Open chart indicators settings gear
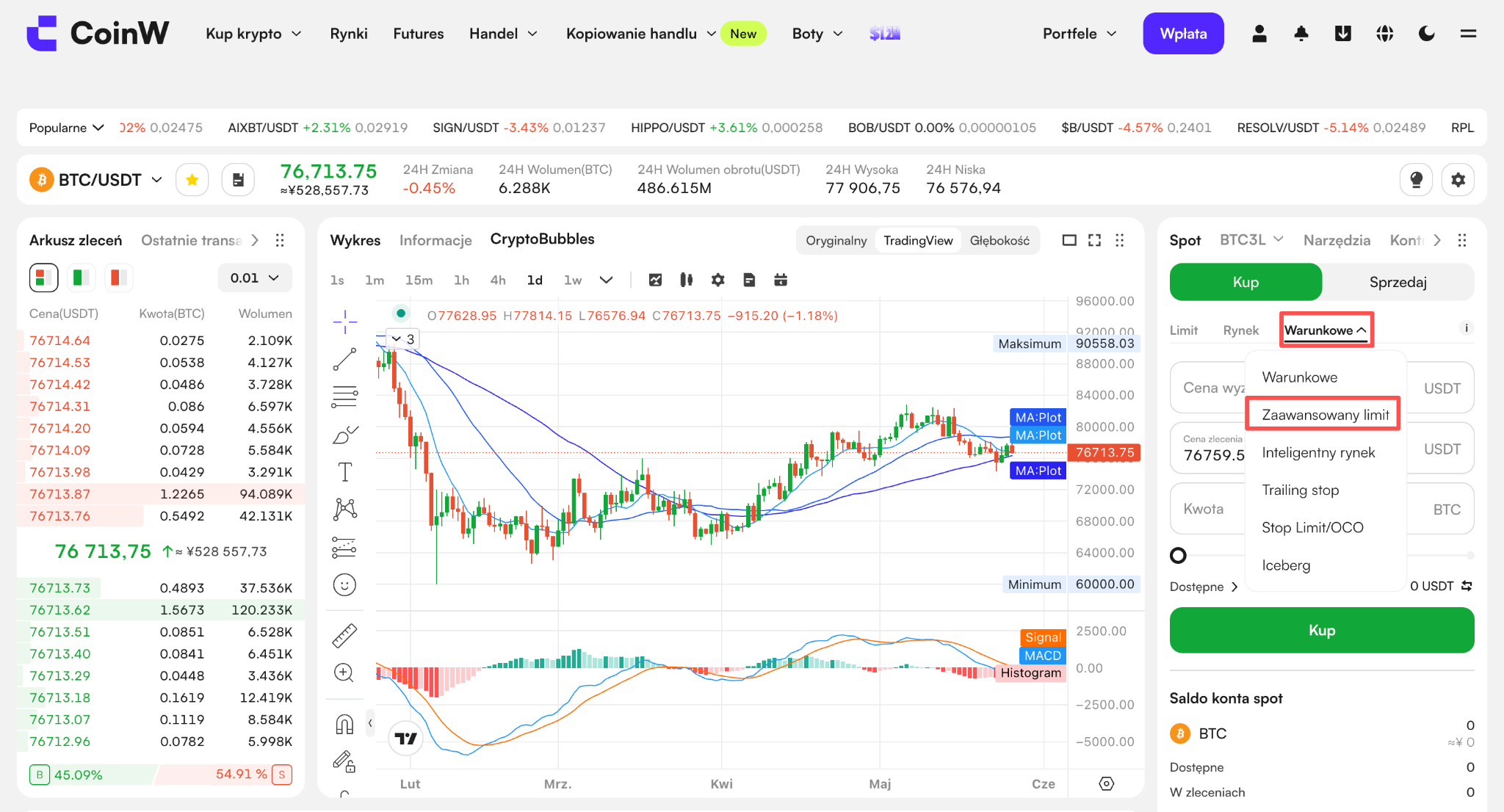The width and height of the screenshot is (1504, 812). tap(717, 280)
